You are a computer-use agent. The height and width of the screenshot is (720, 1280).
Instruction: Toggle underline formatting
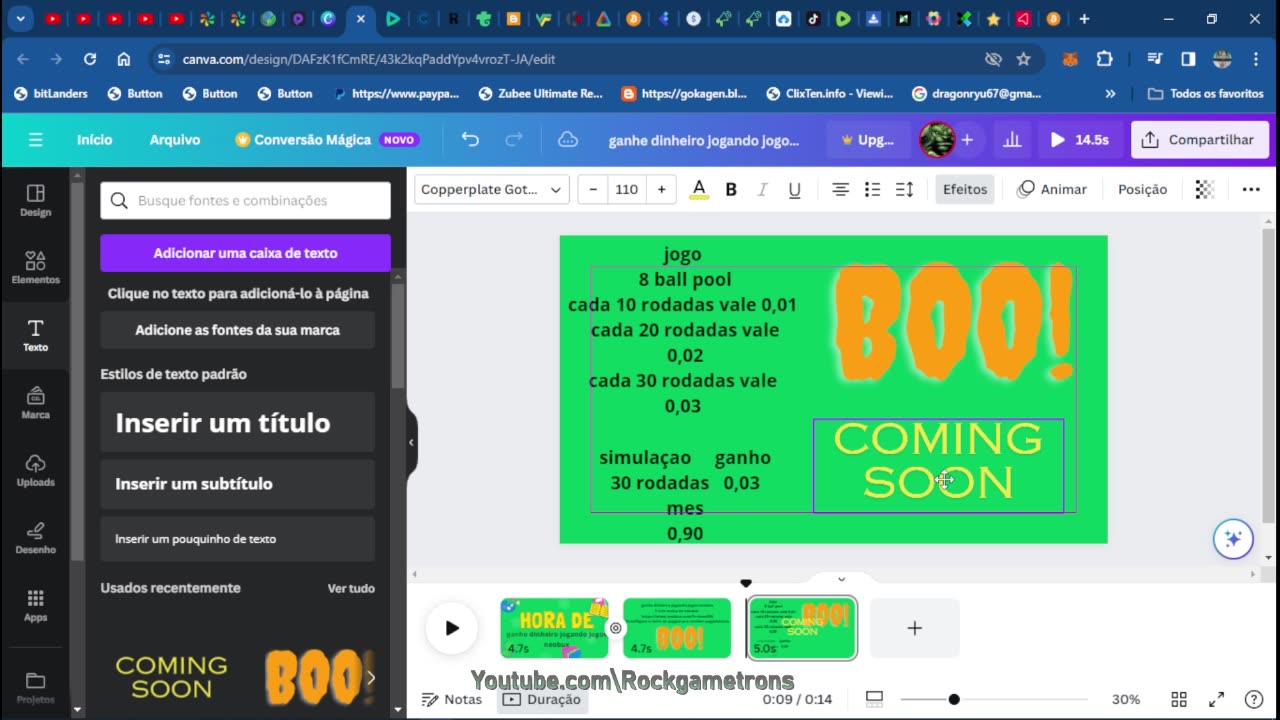point(794,189)
